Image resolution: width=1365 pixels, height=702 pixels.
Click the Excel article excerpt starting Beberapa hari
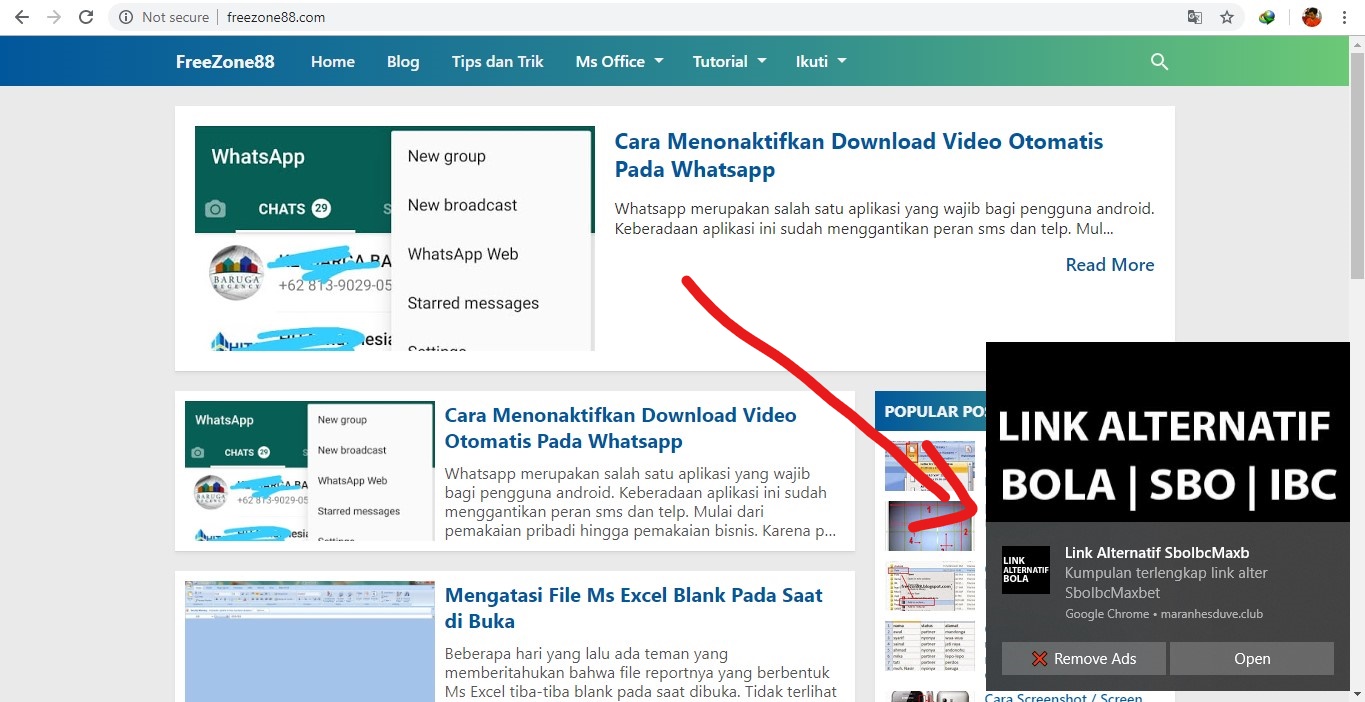click(641, 673)
